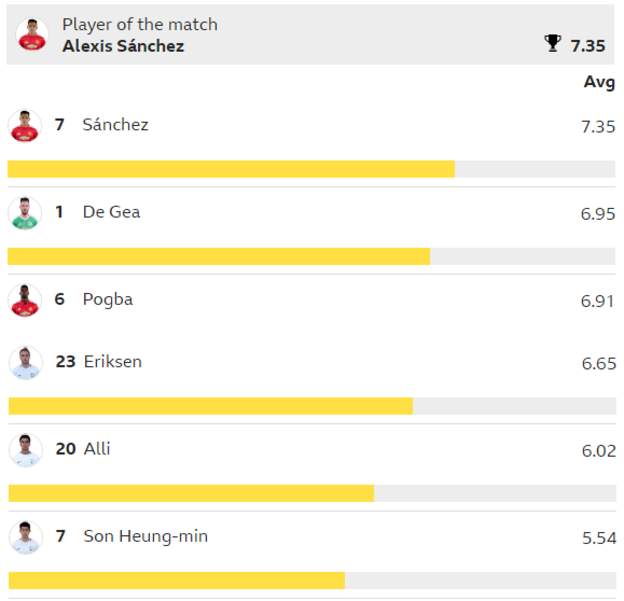Click the Player of the match heading

click(140, 25)
